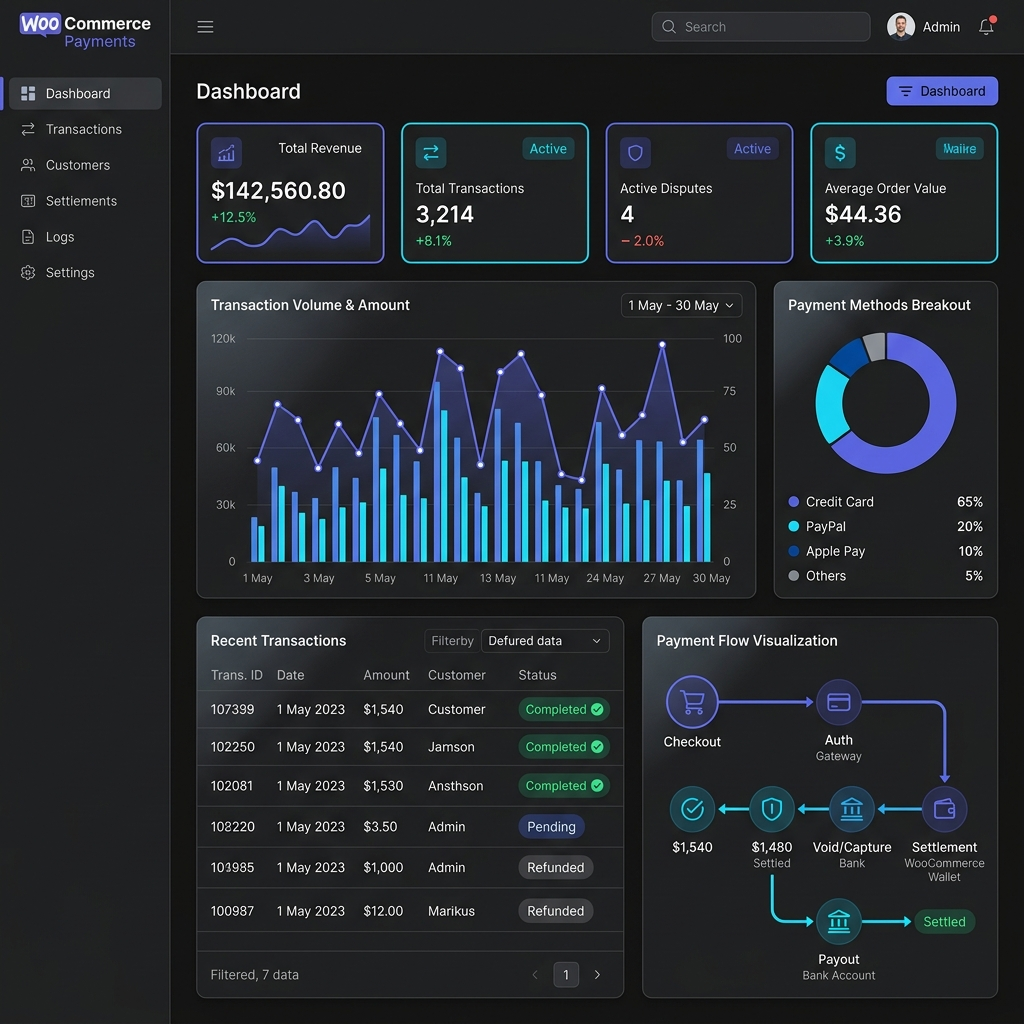
Task: Click transaction ID 102250
Action: [x=232, y=746]
